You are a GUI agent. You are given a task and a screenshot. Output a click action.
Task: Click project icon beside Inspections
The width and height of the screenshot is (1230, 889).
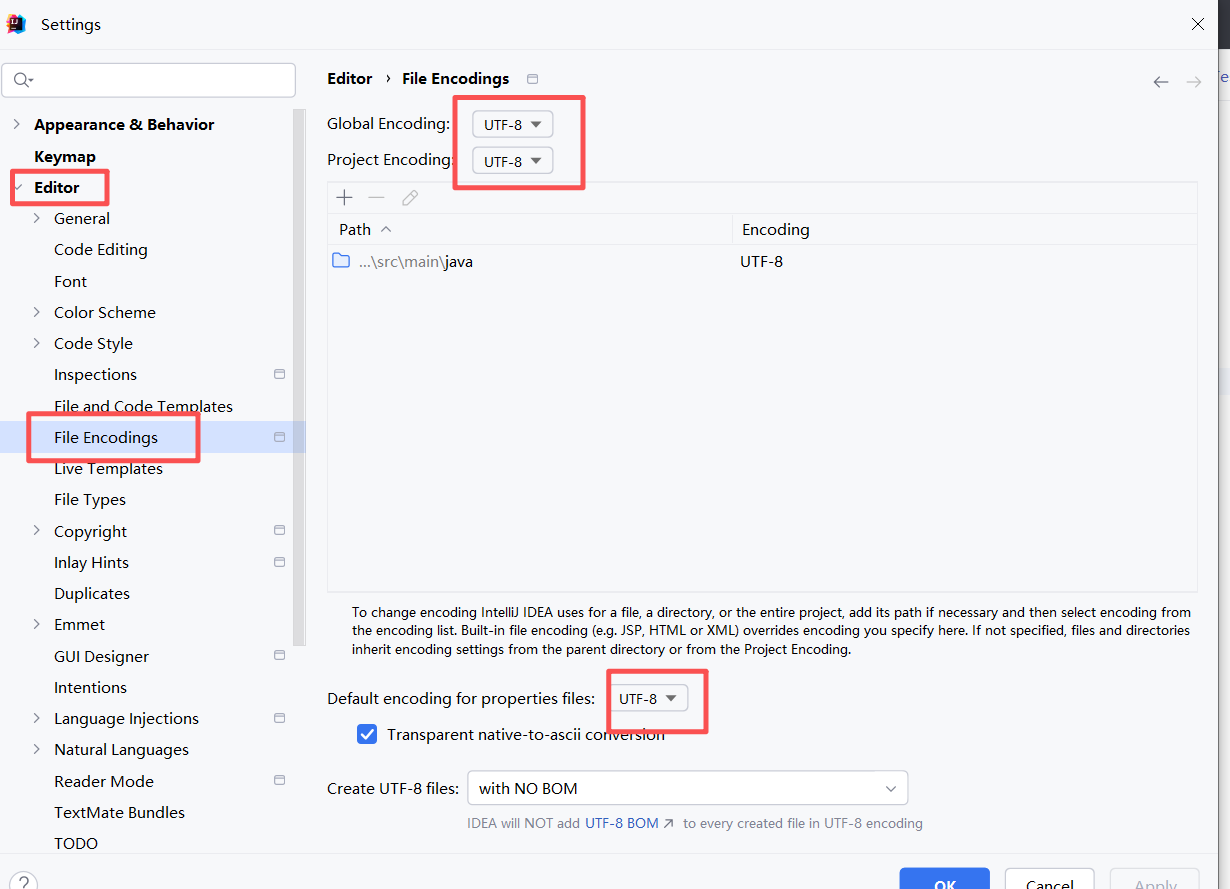280,374
